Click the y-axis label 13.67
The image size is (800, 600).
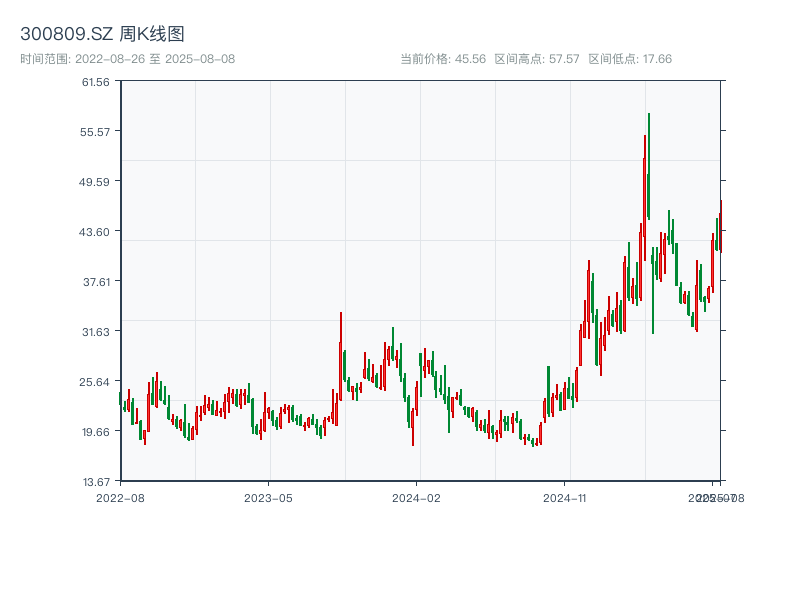click(x=96, y=482)
